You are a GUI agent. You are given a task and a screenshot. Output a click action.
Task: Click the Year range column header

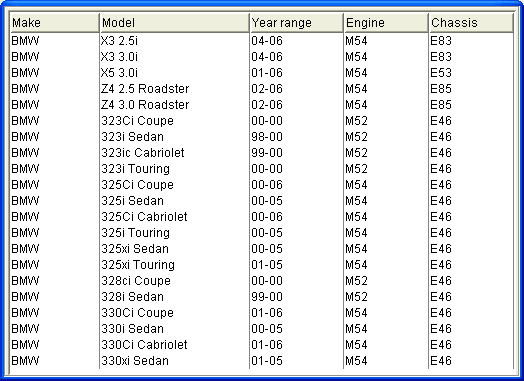click(x=296, y=23)
